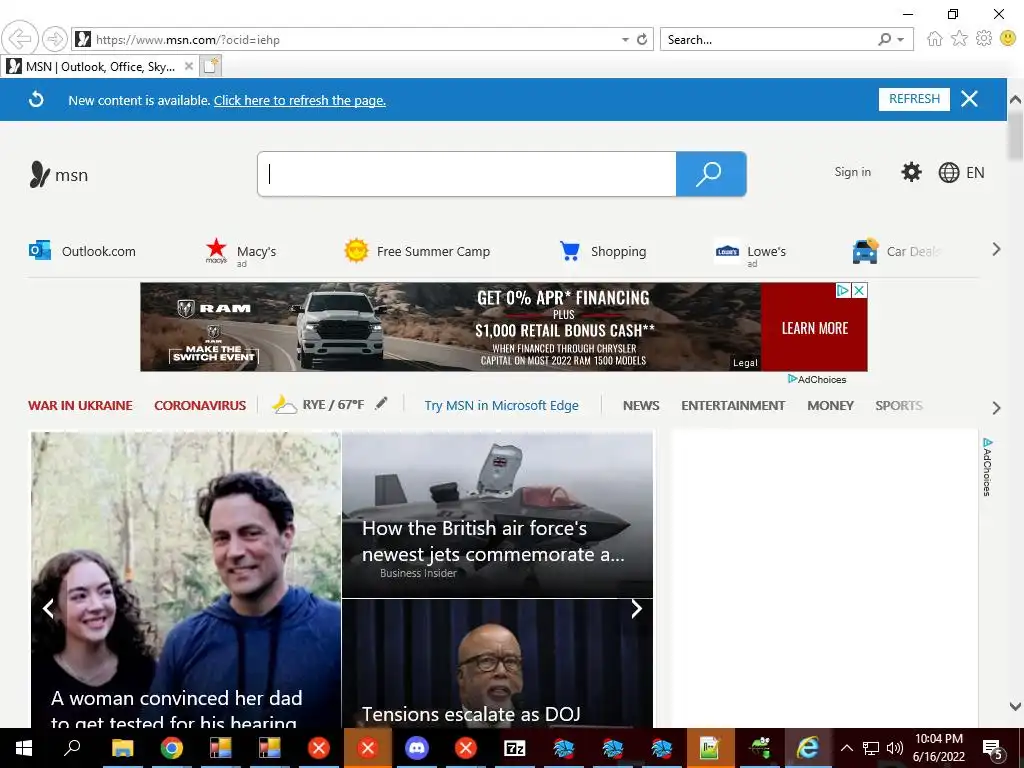Click the RYE / 67°F weather widget
This screenshot has height=768, width=1024.
(x=319, y=405)
